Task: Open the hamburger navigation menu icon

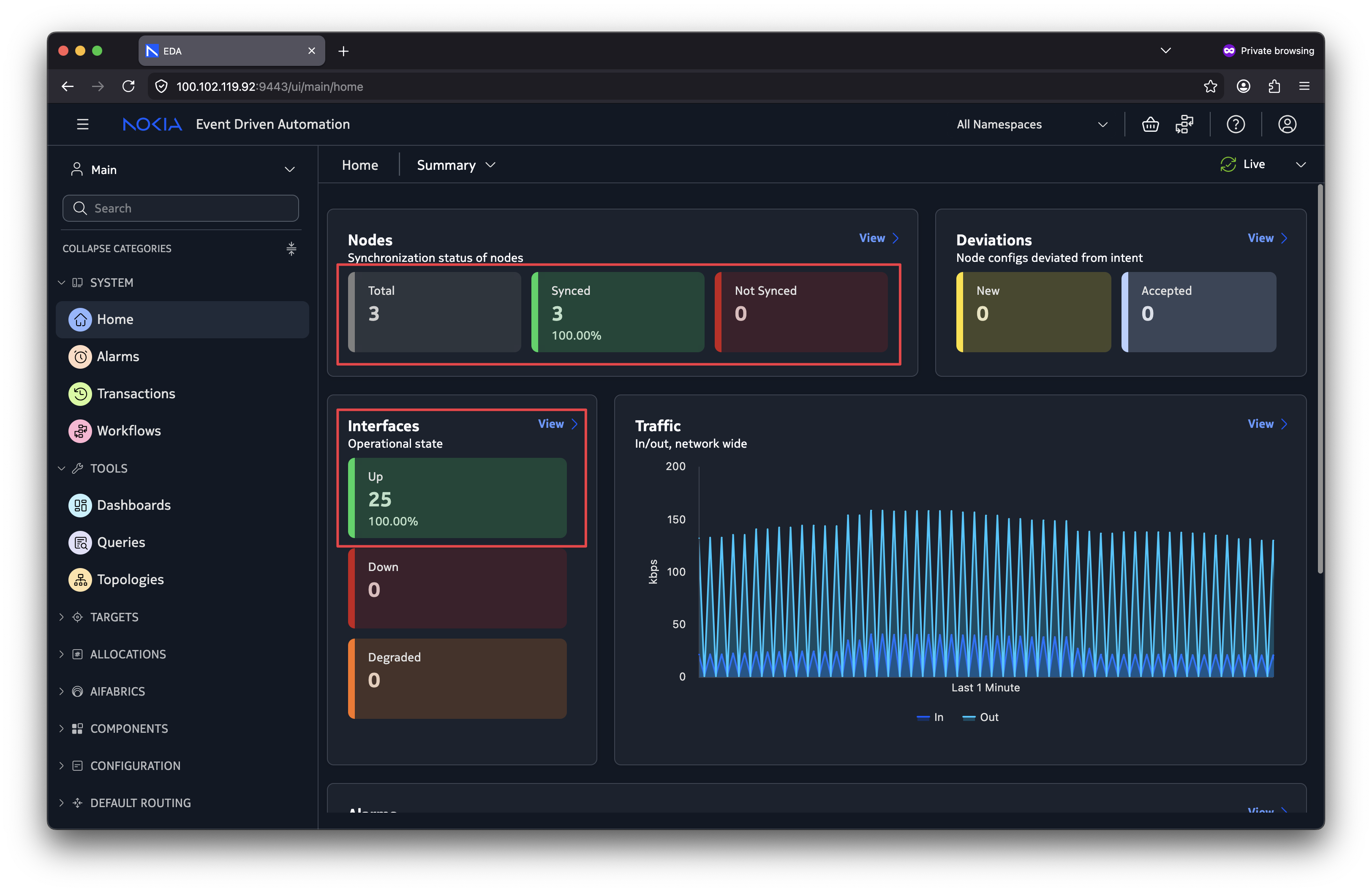Action: click(82, 124)
